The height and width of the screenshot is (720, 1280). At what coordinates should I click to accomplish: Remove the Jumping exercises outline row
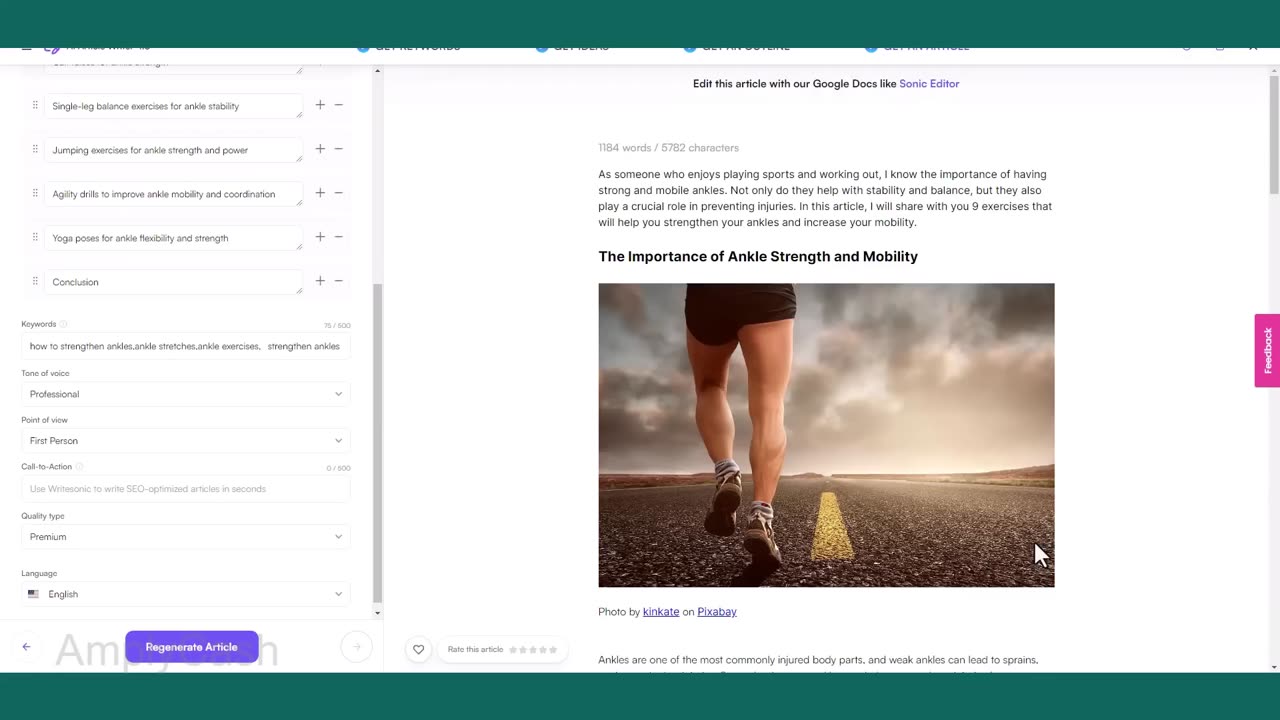(x=339, y=149)
